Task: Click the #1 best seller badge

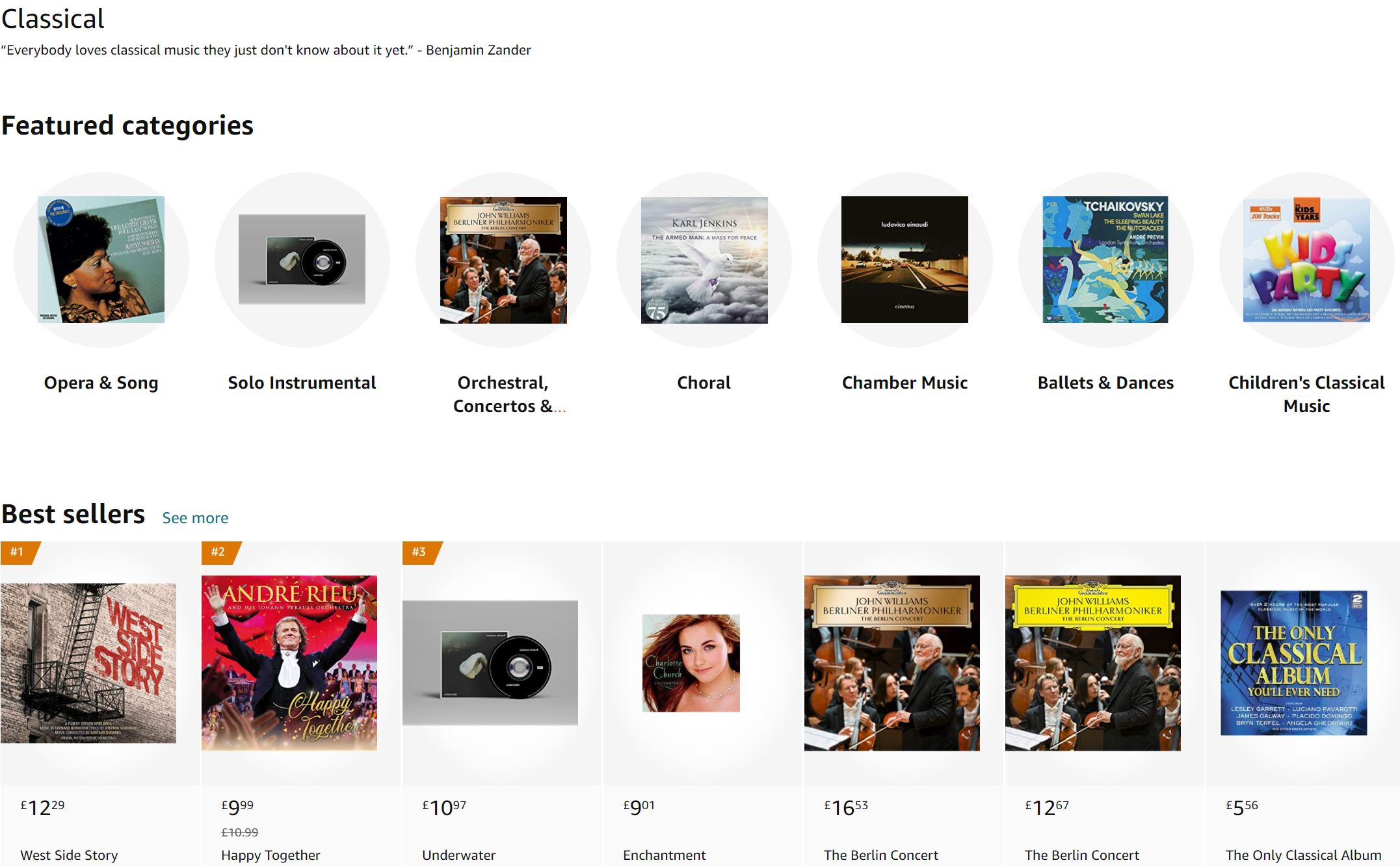Action: click(x=18, y=552)
